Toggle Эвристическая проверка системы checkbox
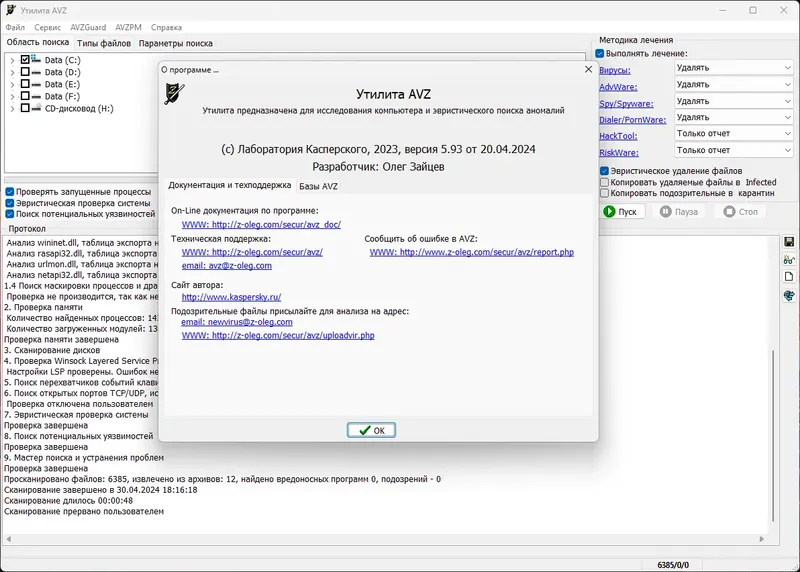 pyautogui.click(x=10, y=203)
